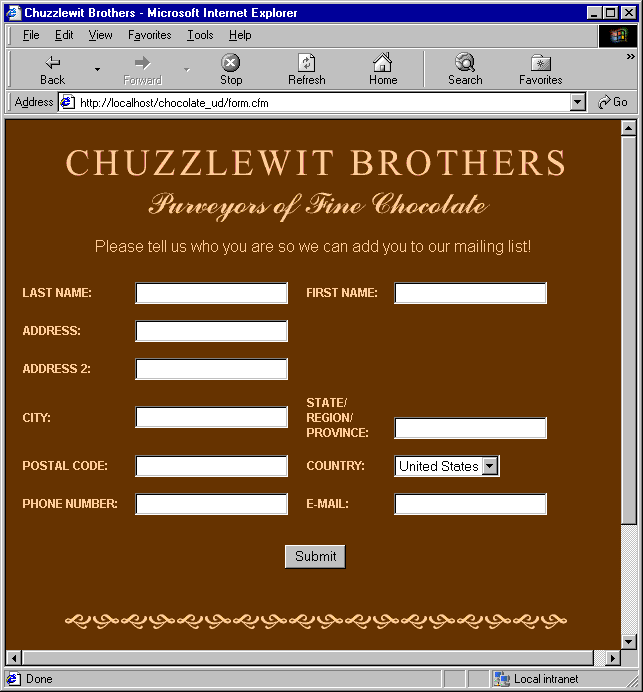The height and width of the screenshot is (692, 643).
Task: Maximize the Internet Explorer window
Action: 610,13
